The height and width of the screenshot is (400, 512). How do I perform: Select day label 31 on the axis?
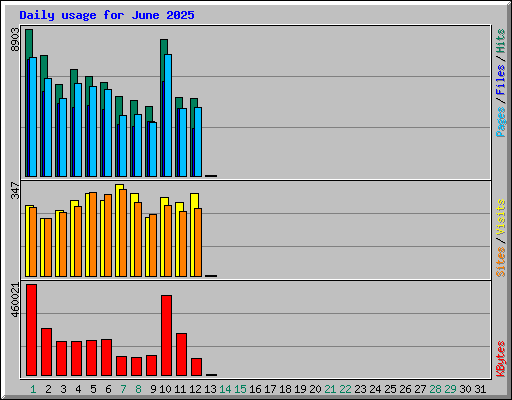click(x=480, y=389)
